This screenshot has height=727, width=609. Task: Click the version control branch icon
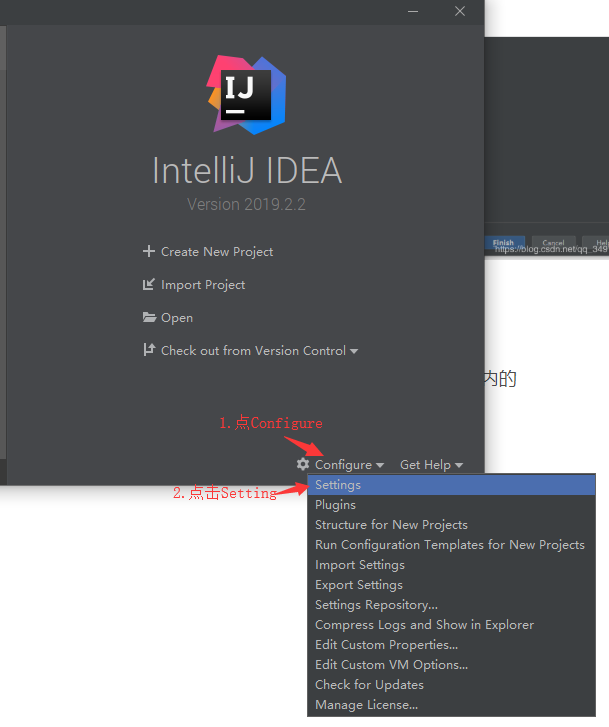tap(148, 350)
